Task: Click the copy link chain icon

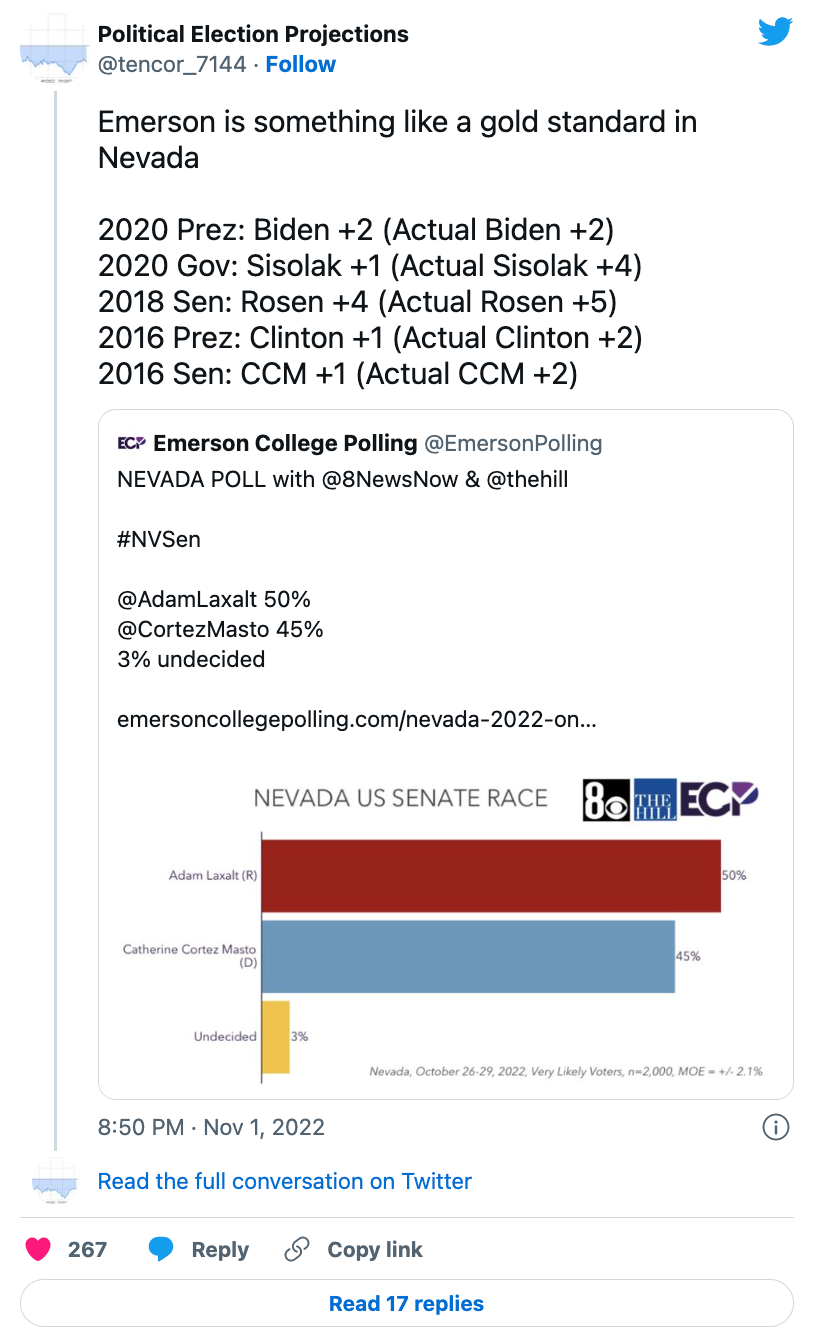Action: tap(296, 1249)
